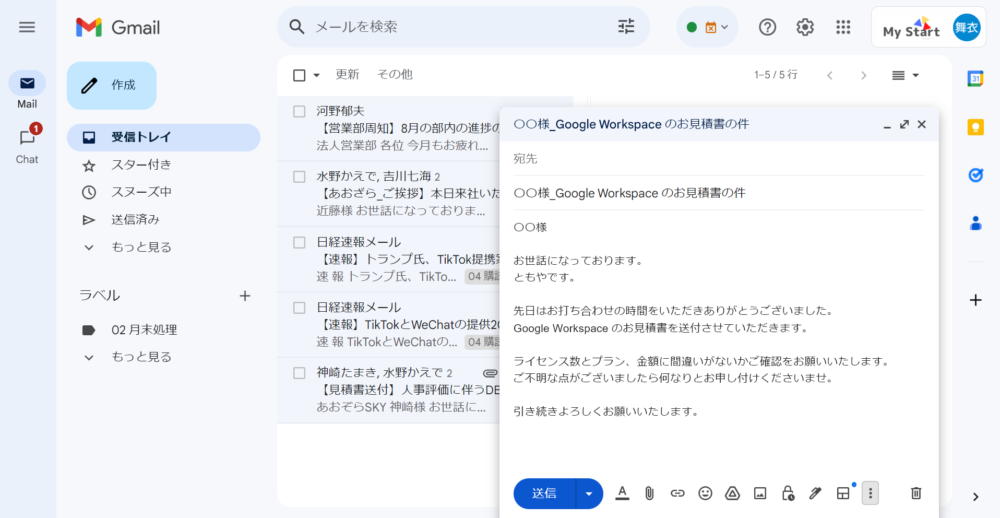
Task: Go to the next page of emails
Action: pyautogui.click(x=864, y=75)
